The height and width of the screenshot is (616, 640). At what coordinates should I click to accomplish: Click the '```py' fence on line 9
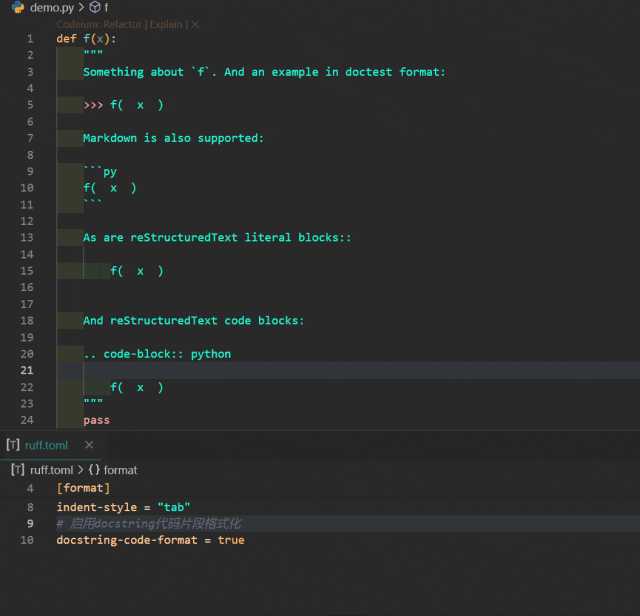[100, 171]
